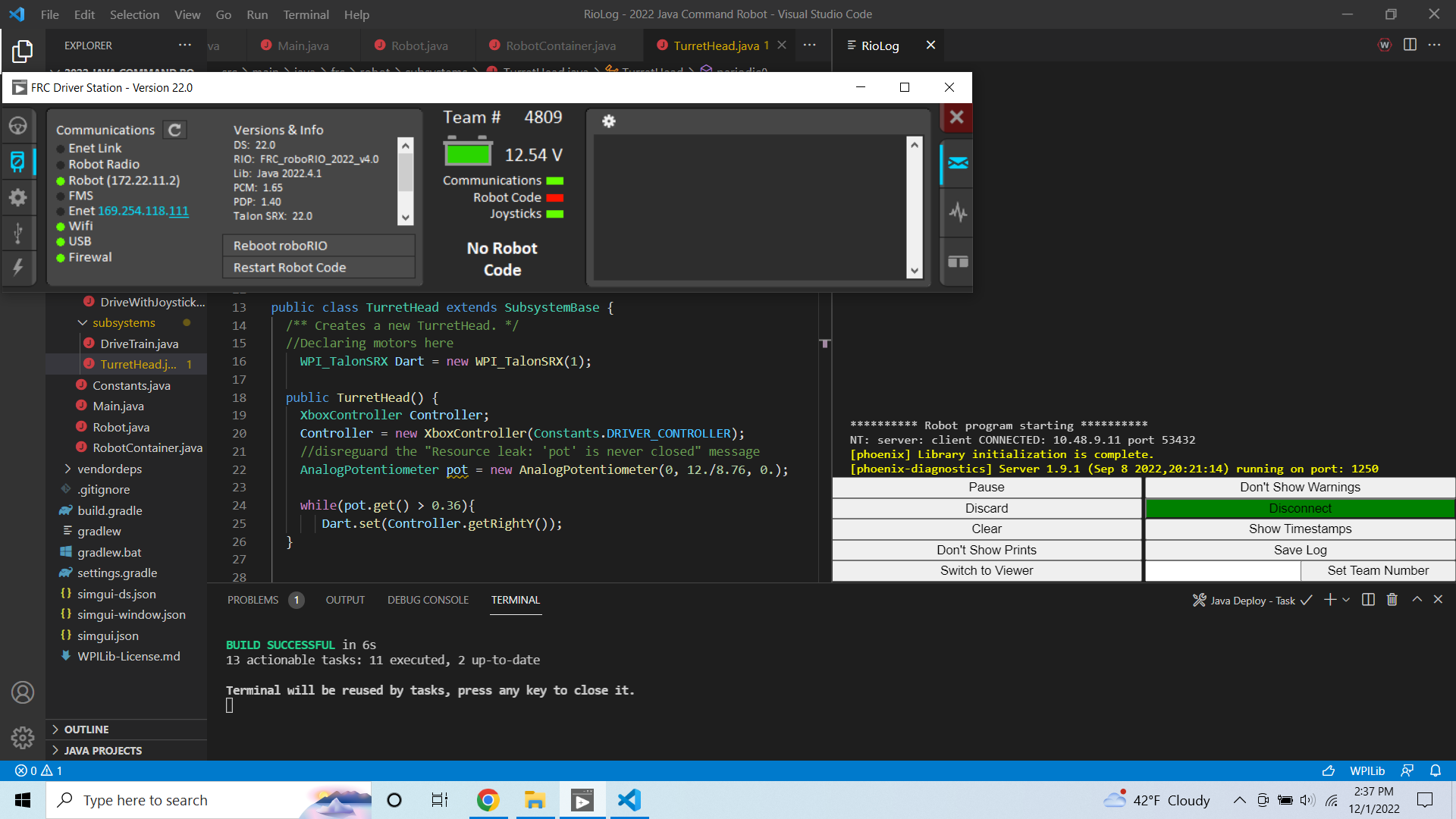Split the RioLog editor right
The image size is (1456, 819).
click(x=1410, y=45)
